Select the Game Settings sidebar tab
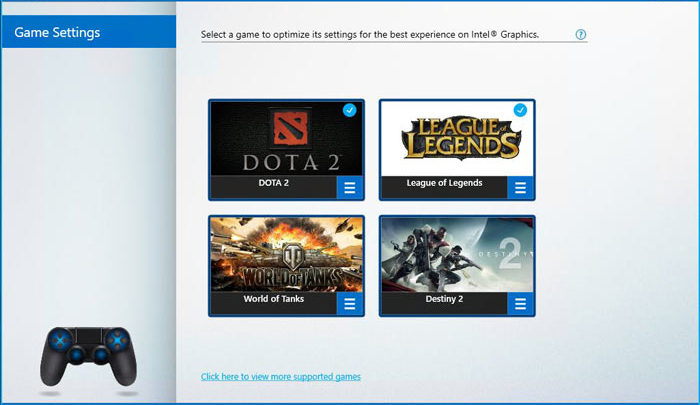 [89, 32]
